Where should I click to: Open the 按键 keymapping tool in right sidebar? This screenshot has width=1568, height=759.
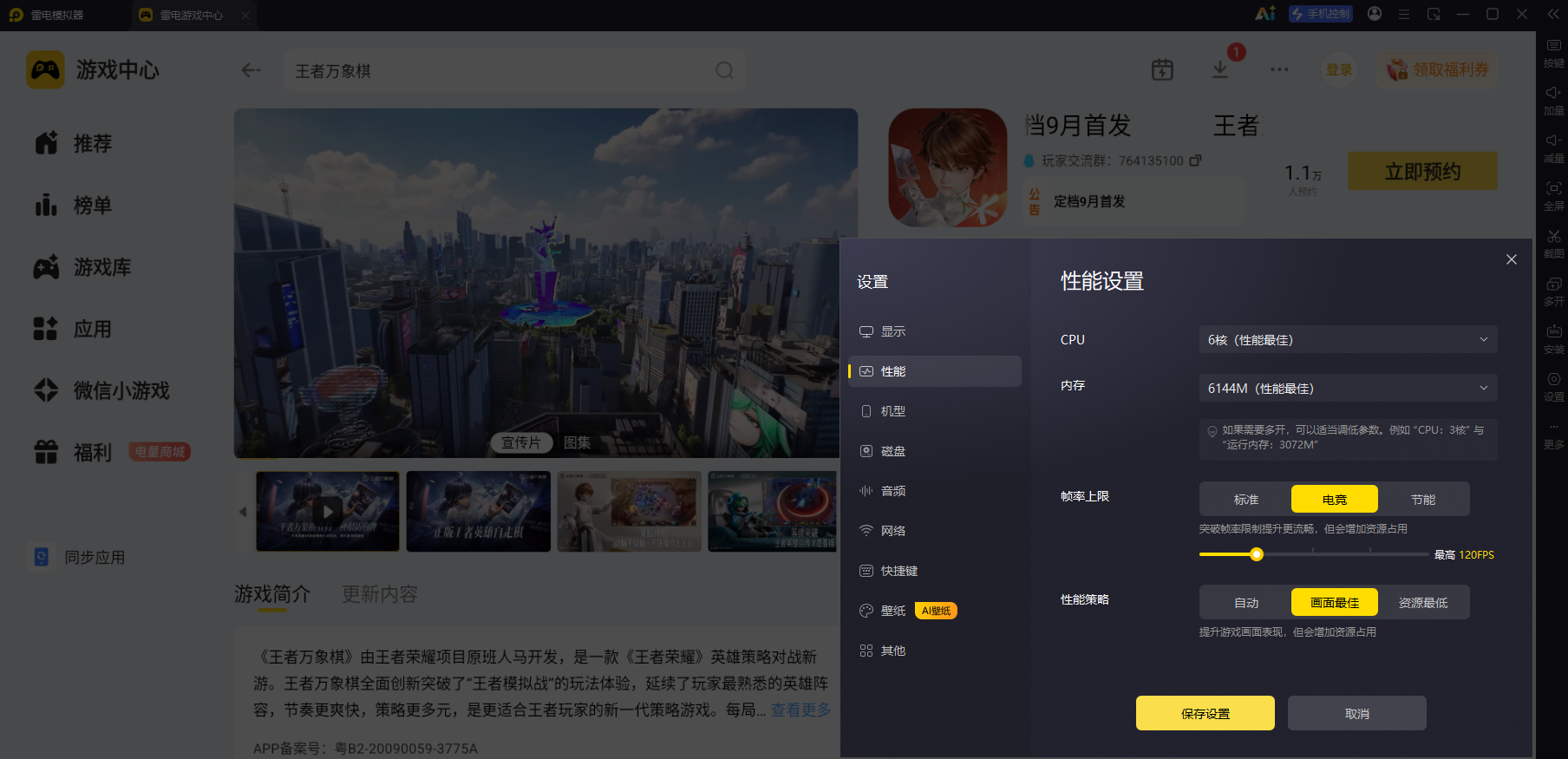[x=1553, y=52]
